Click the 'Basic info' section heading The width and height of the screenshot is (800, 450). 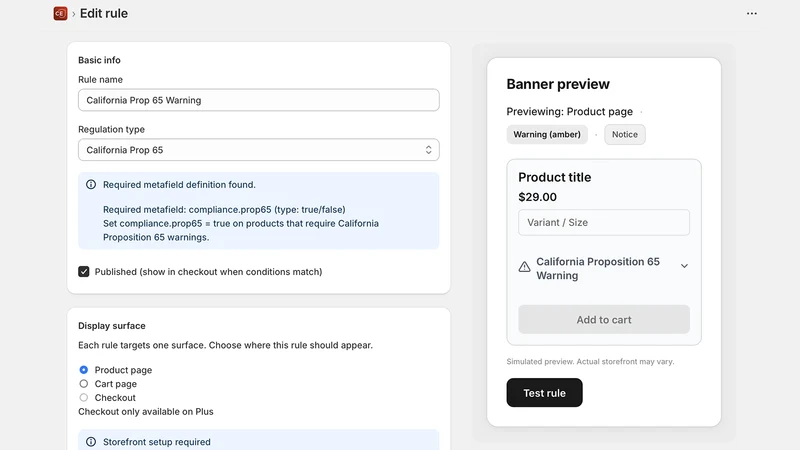pyautogui.click(x=99, y=60)
